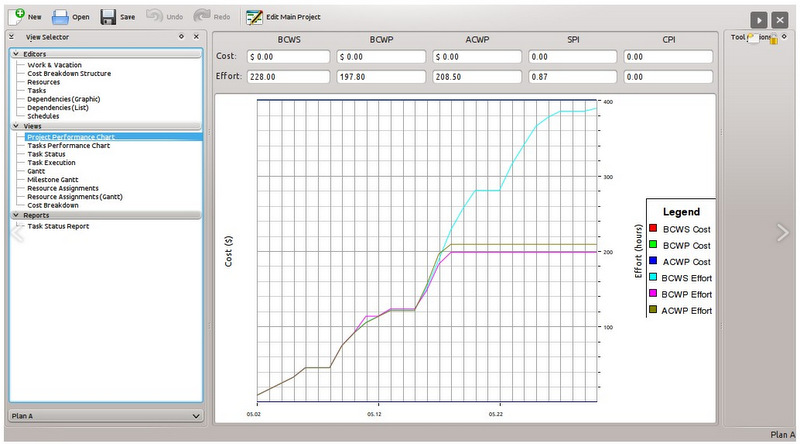Viewport: 800px width, 444px height.
Task: Click the red BCWS Cost legend swatch
Action: click(x=653, y=228)
